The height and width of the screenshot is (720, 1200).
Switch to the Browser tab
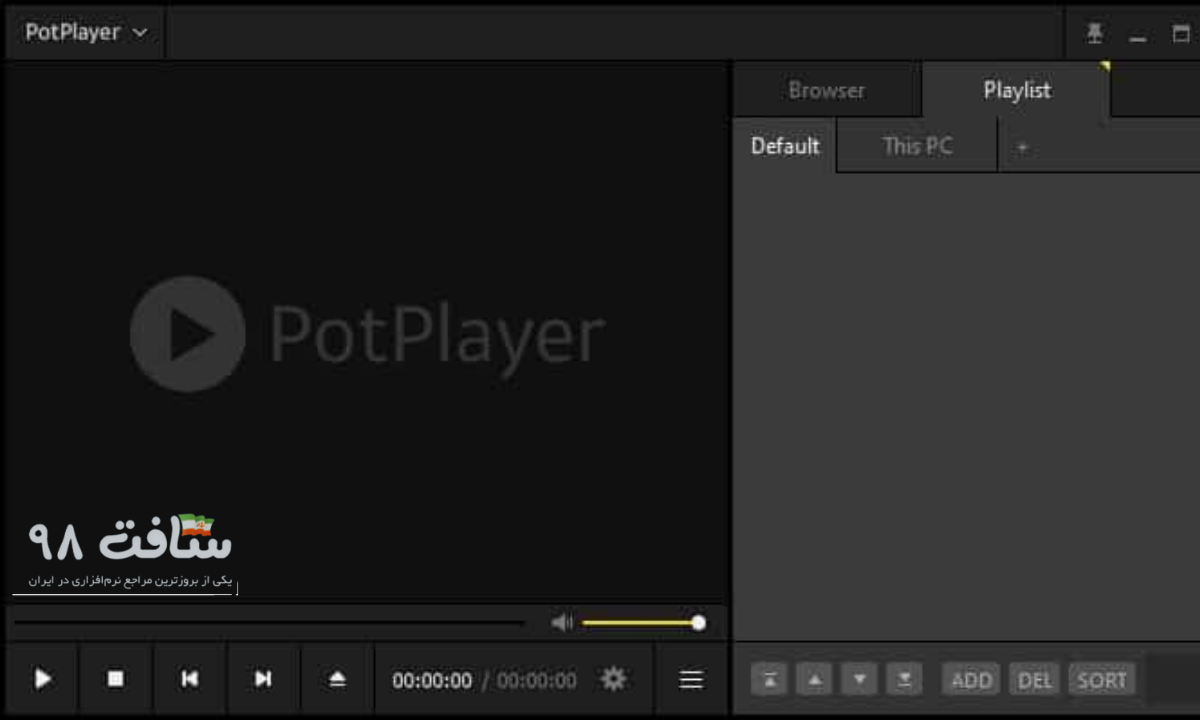826,90
